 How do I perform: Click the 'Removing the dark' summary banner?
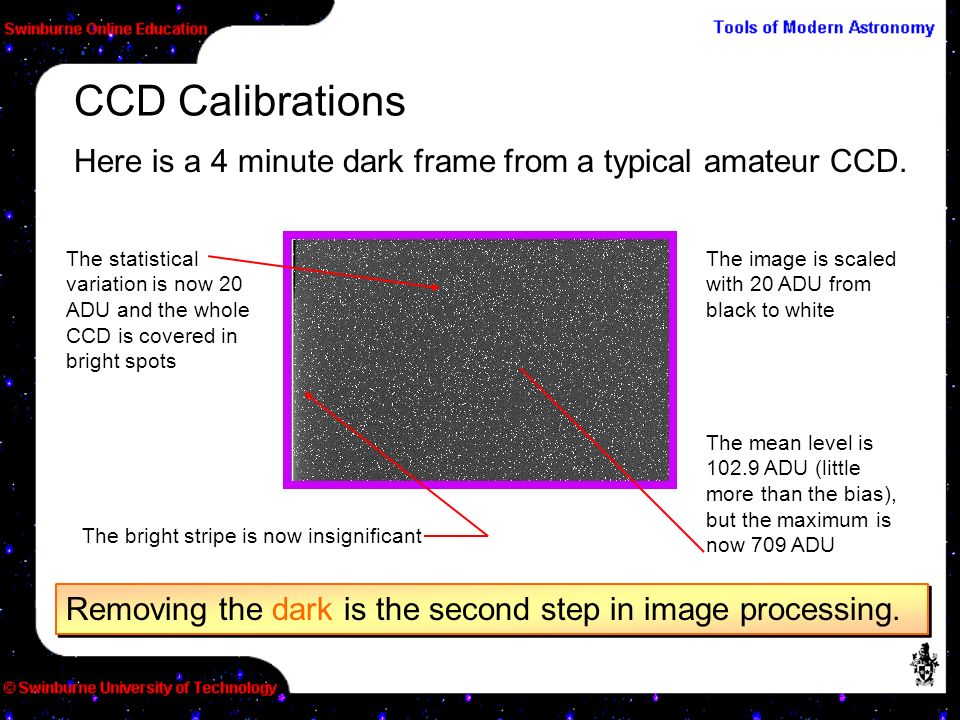click(x=492, y=609)
